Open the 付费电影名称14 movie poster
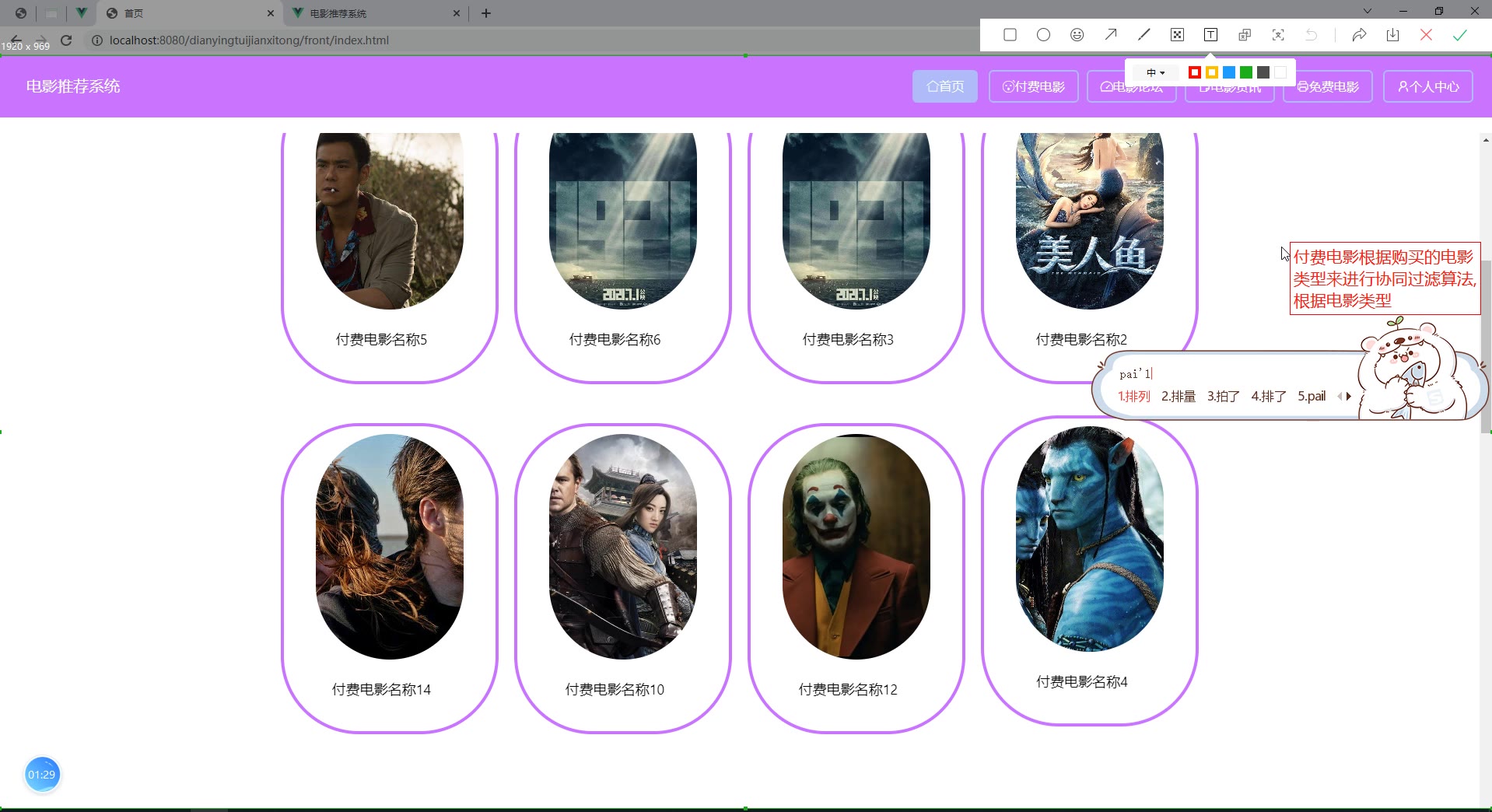 [390, 547]
